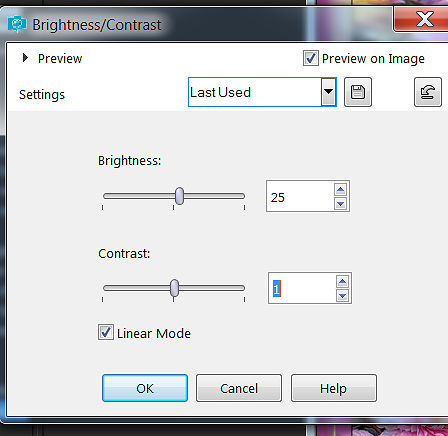Click the Contrast slider handle
448x436 pixels.
174,288
